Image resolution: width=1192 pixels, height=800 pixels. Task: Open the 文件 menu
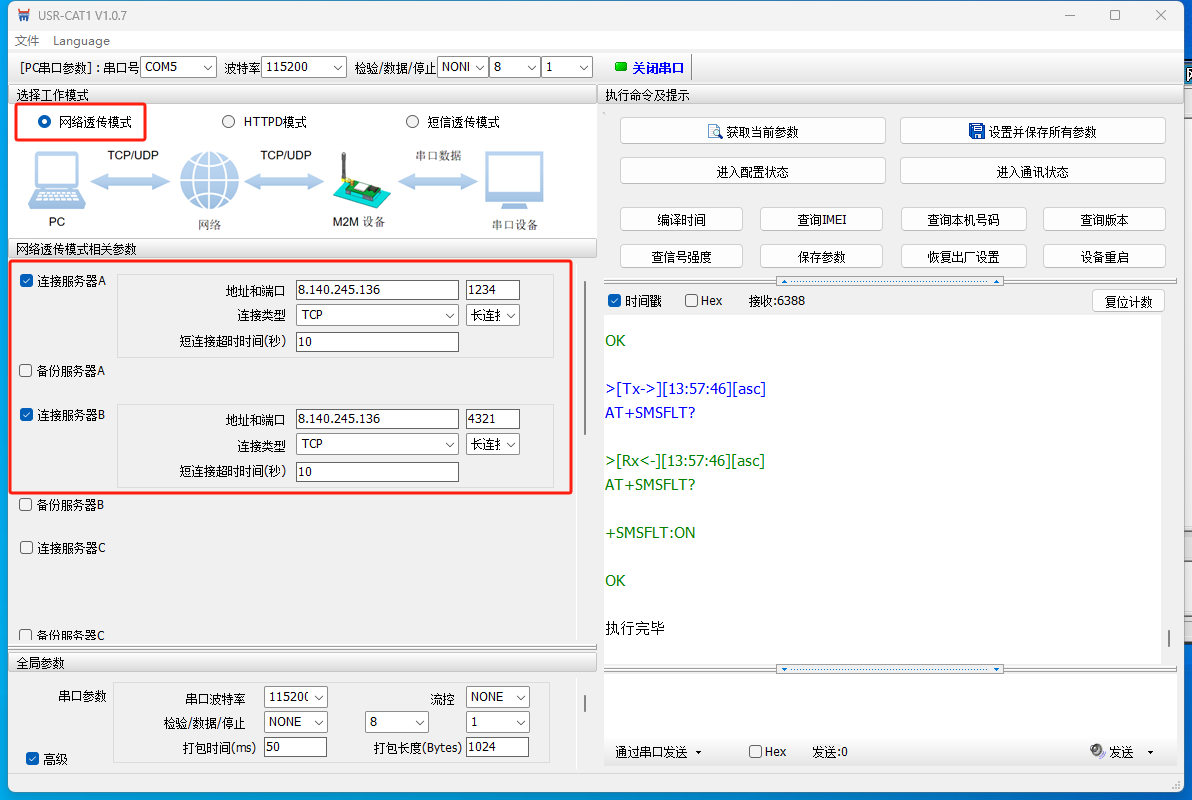[27, 41]
